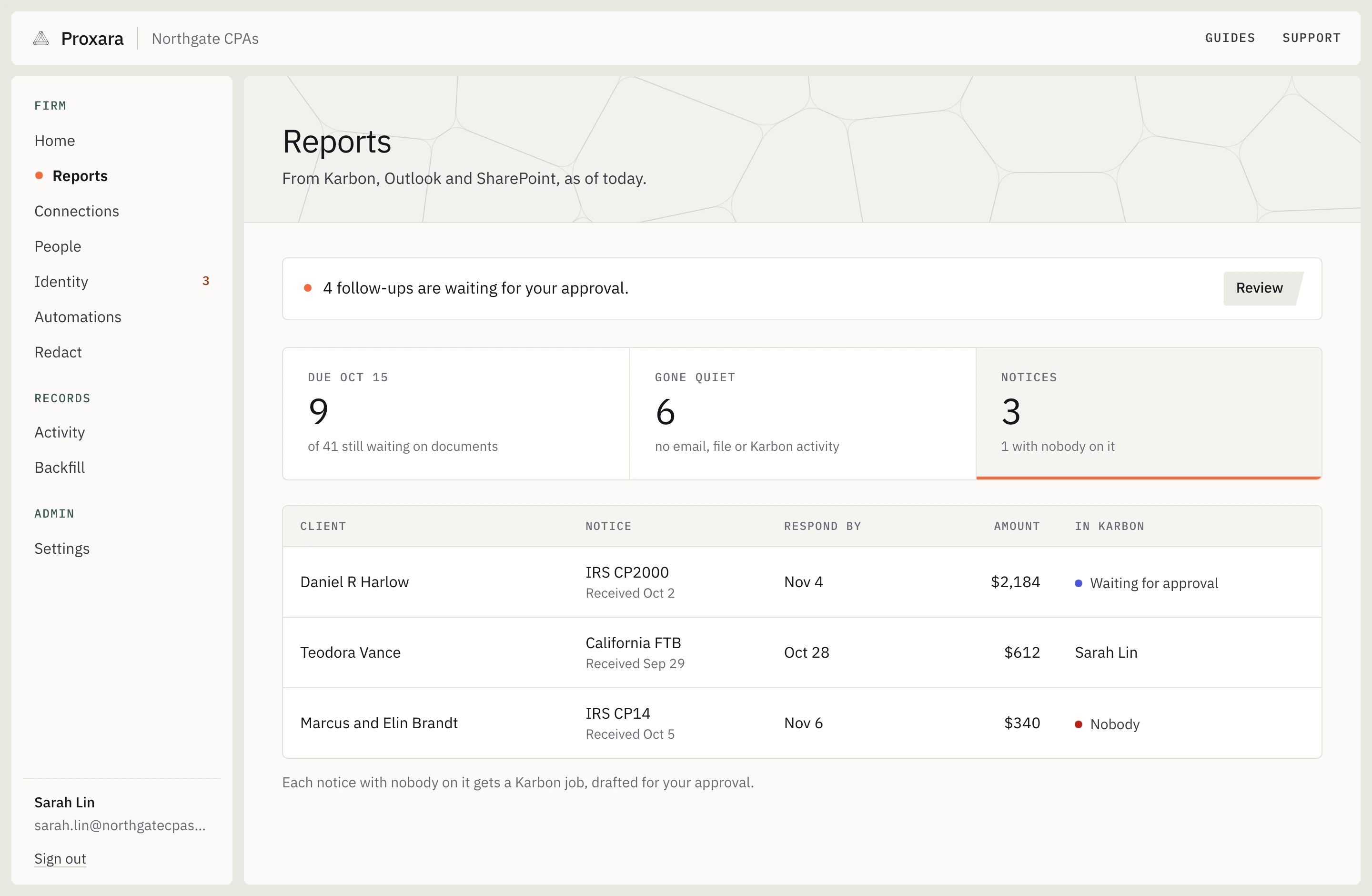Click the Sarah Lin profile name in sidebar
This screenshot has height=896, width=1372.
(x=65, y=802)
